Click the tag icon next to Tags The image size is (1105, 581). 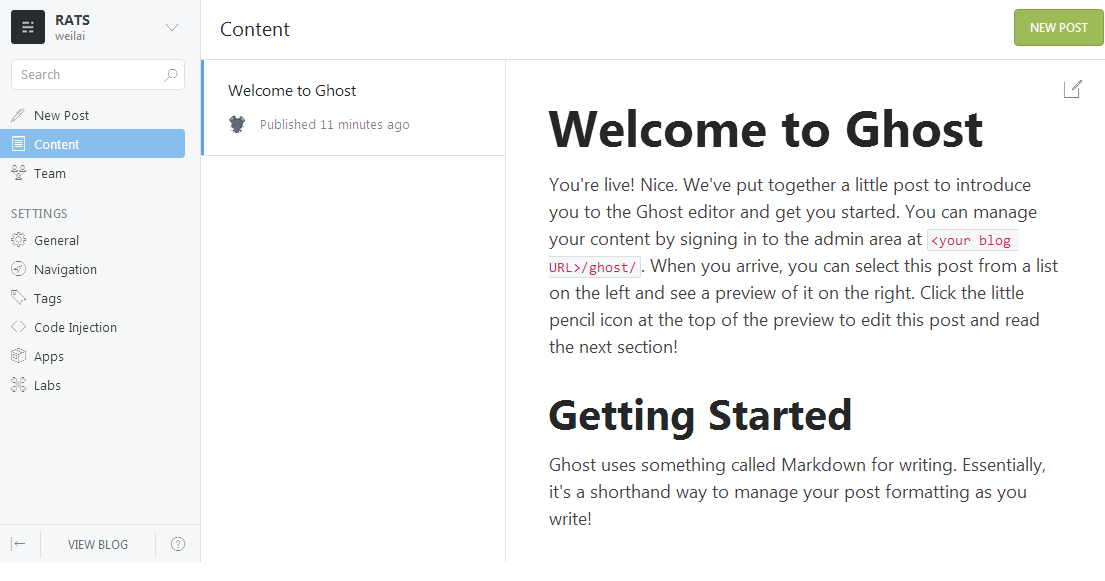click(x=19, y=298)
